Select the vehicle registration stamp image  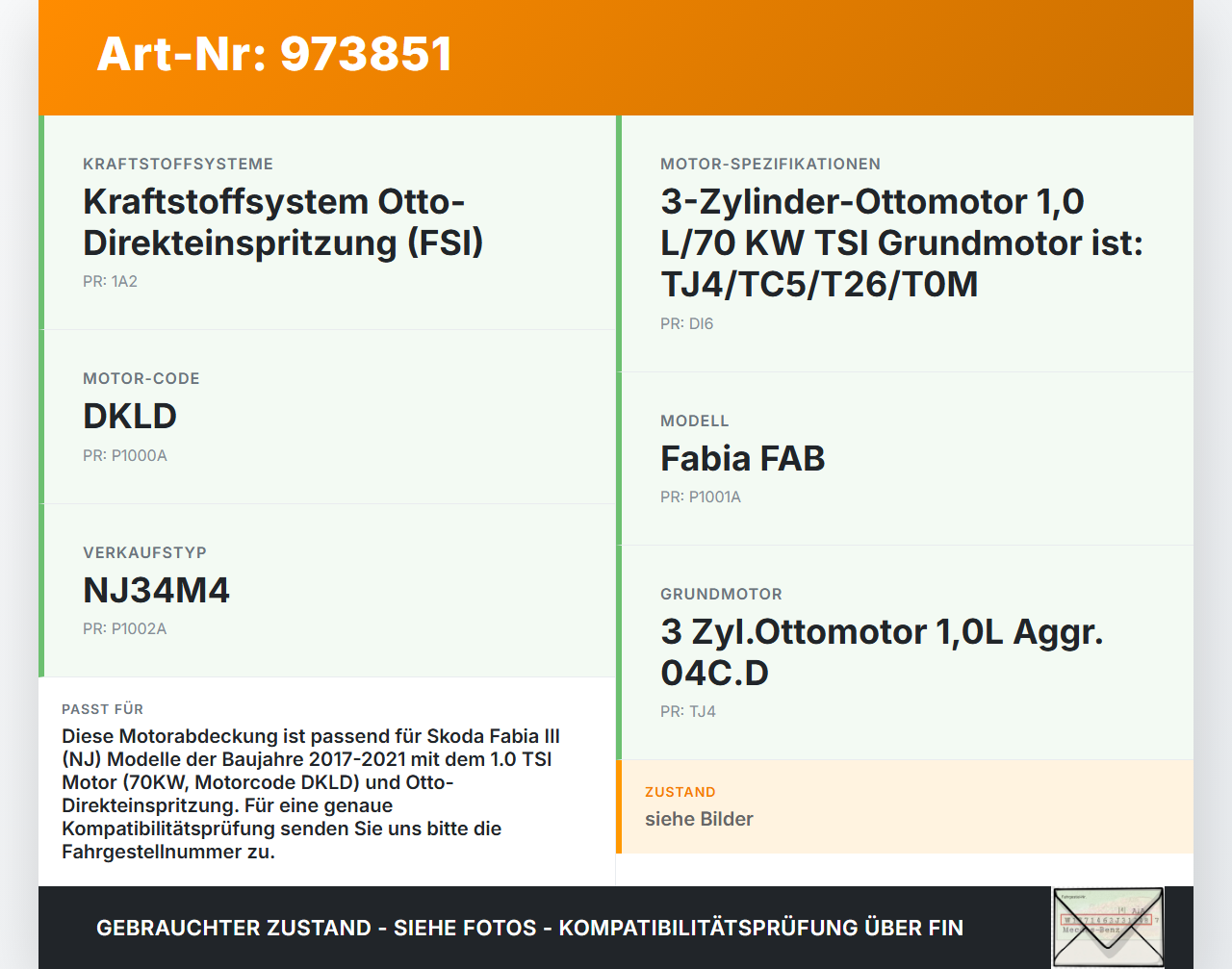tap(1109, 927)
